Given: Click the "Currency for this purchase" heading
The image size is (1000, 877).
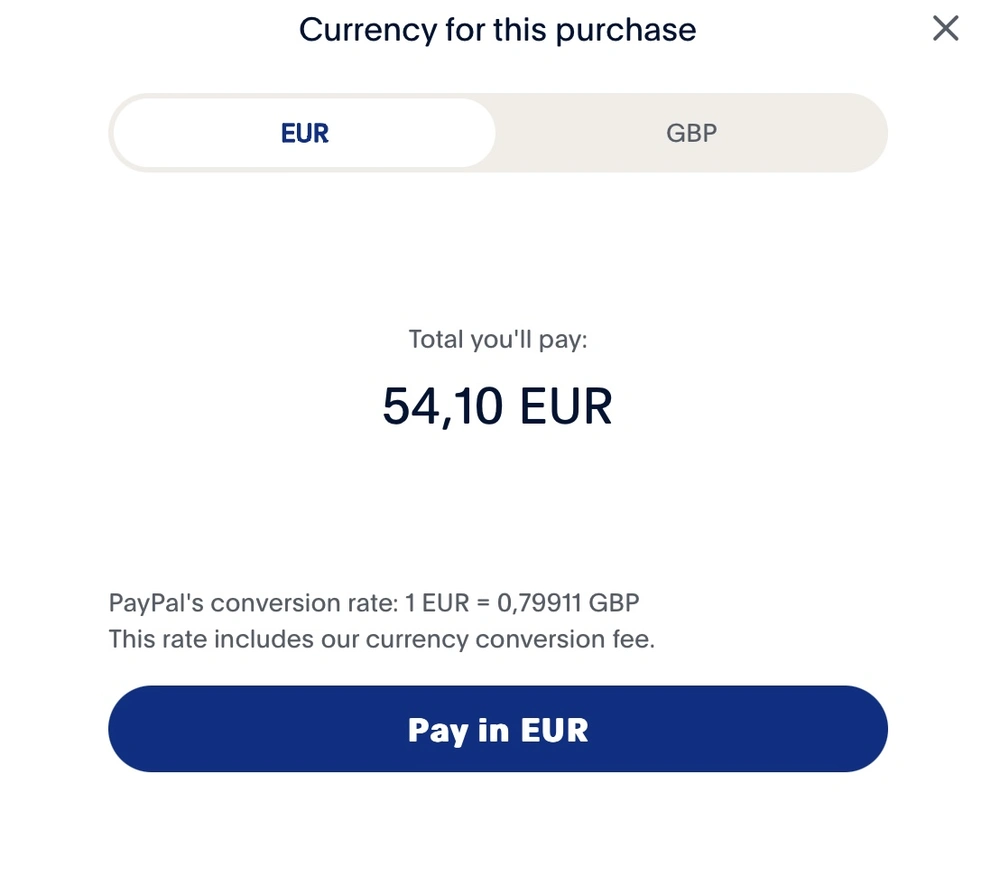Looking at the screenshot, I should [497, 30].
